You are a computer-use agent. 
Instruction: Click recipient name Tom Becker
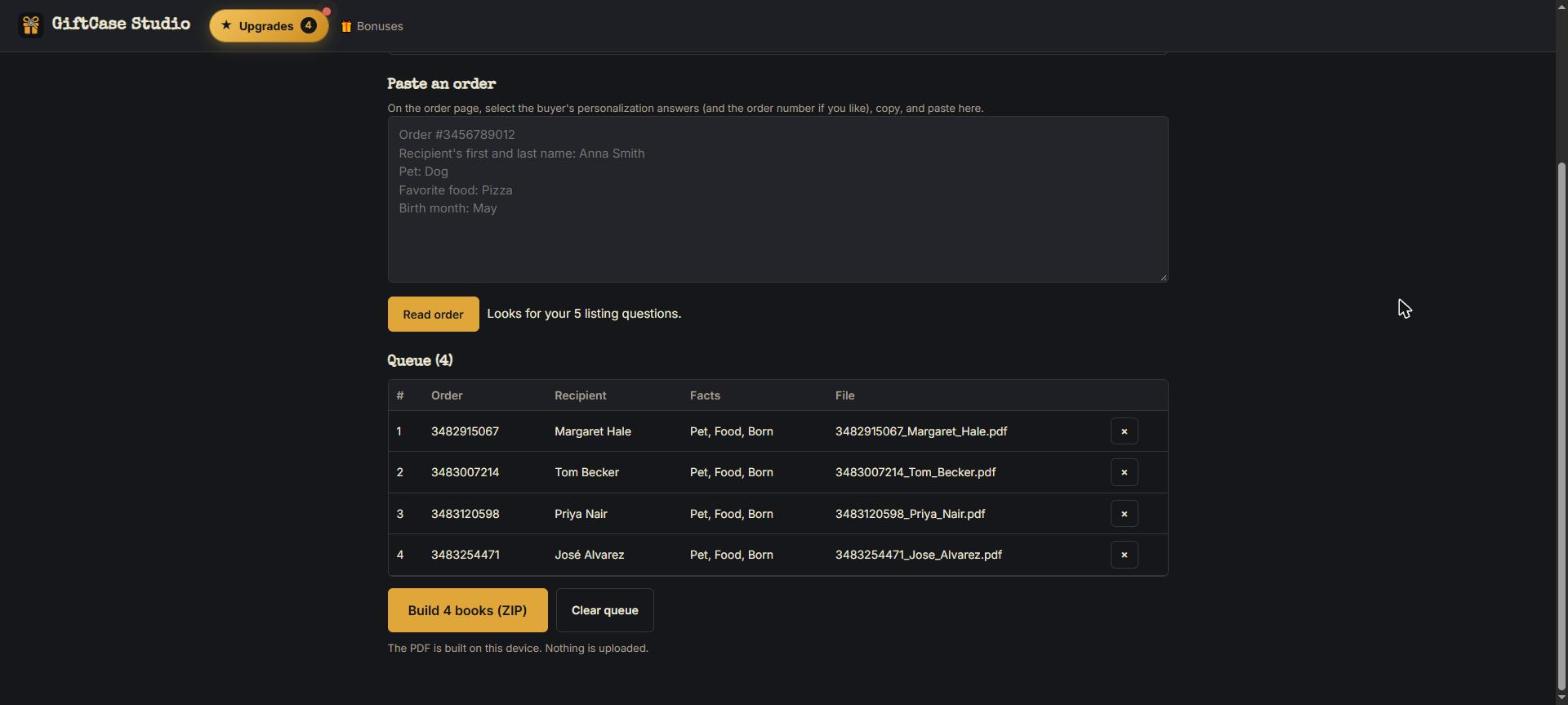click(586, 472)
